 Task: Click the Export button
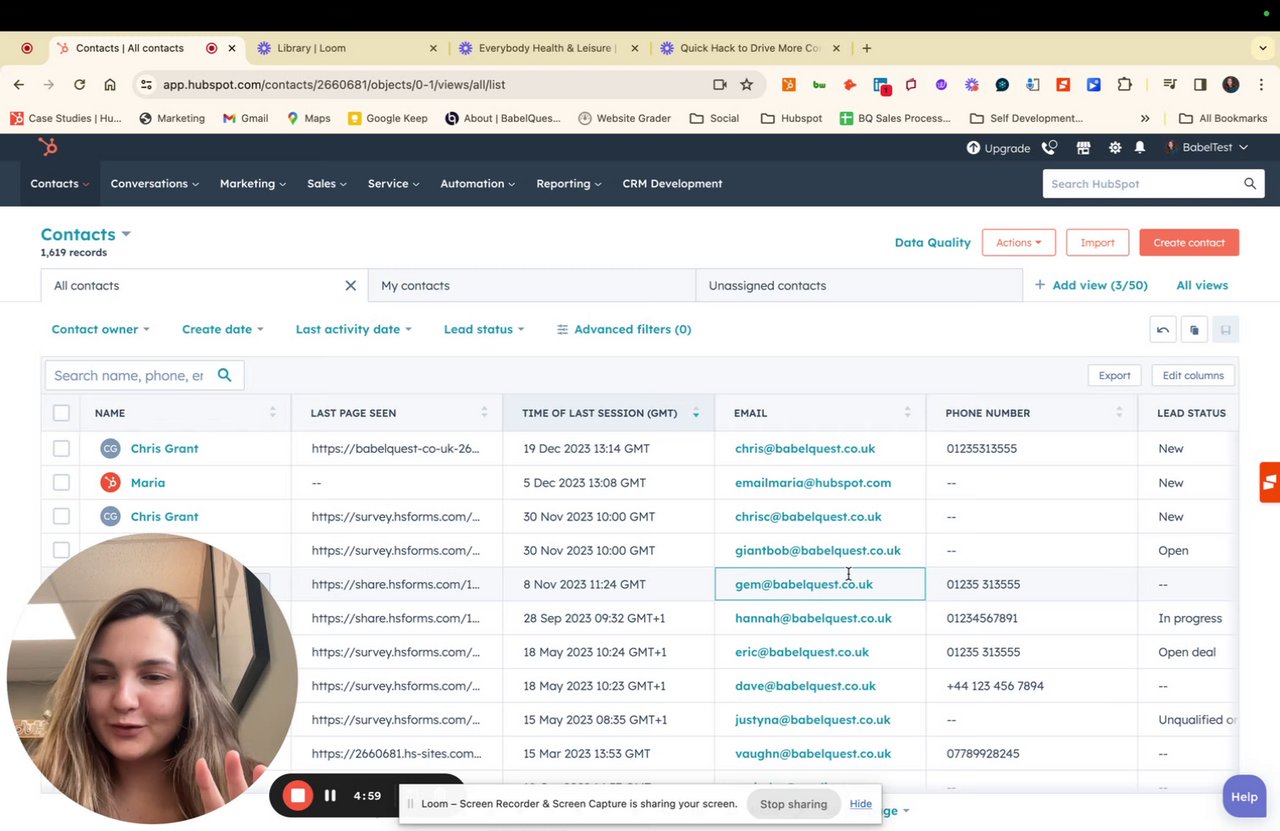pos(1114,375)
